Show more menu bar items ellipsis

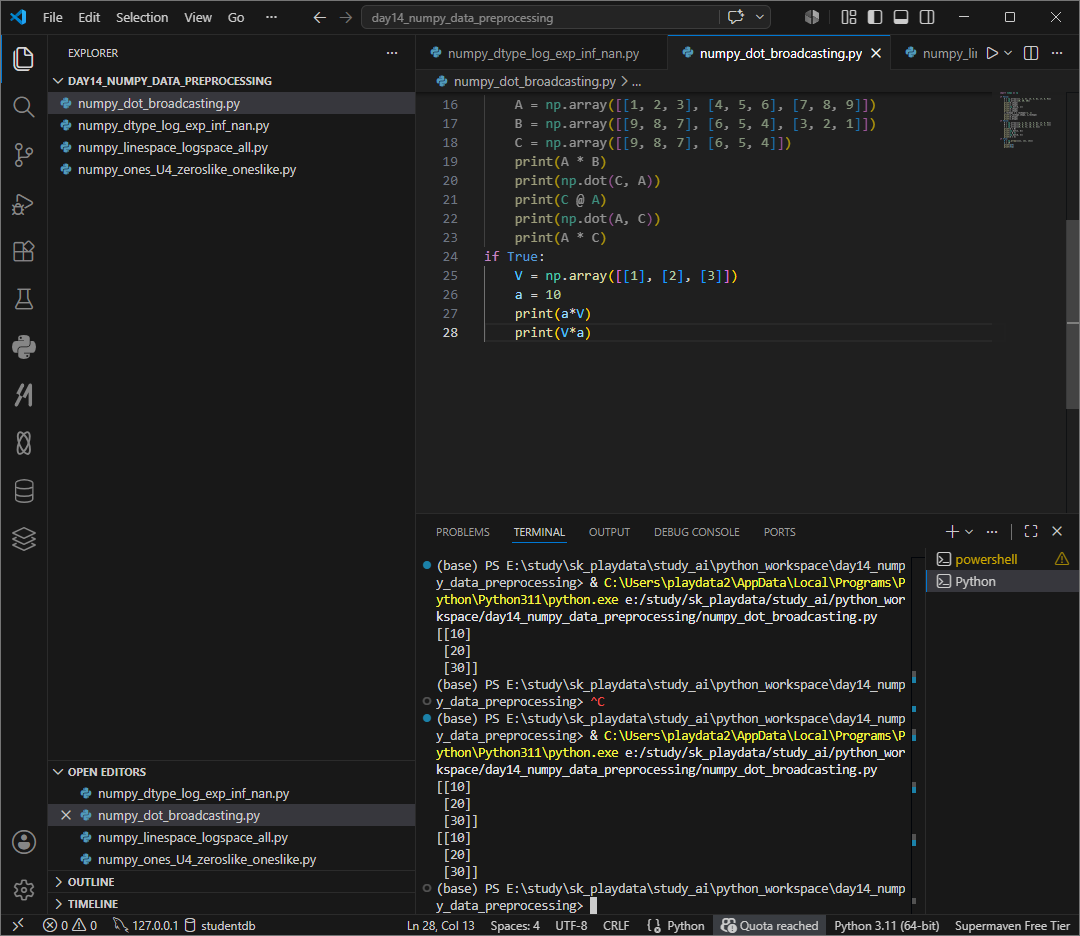tap(271, 17)
